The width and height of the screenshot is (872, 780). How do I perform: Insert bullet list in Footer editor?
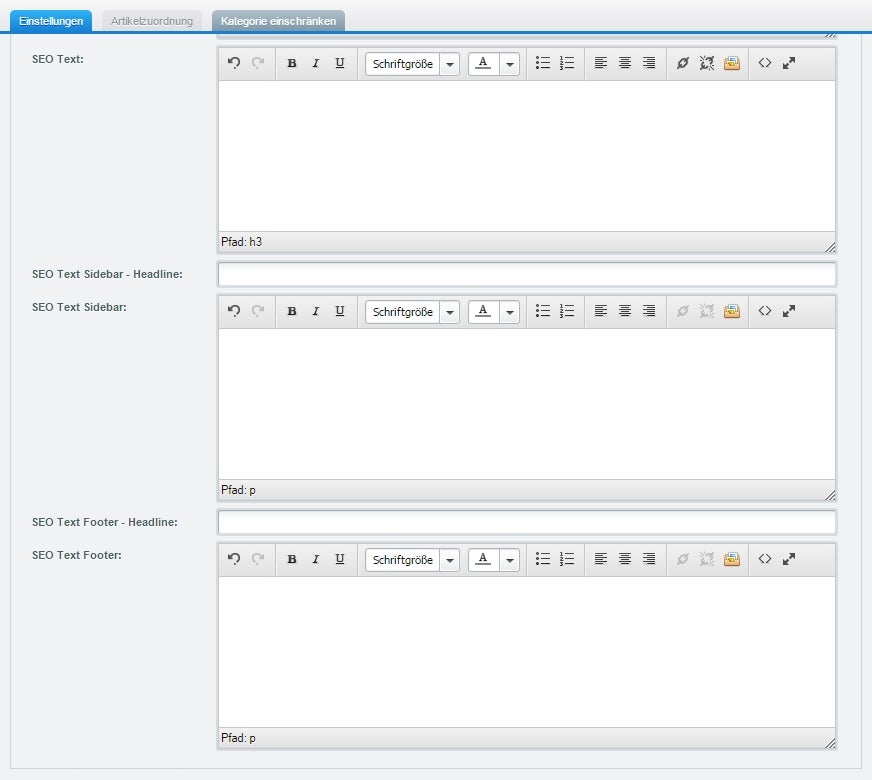pos(543,559)
